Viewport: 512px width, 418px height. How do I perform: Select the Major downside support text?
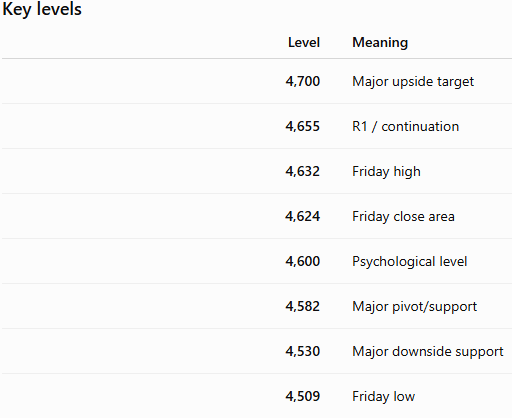tap(428, 352)
